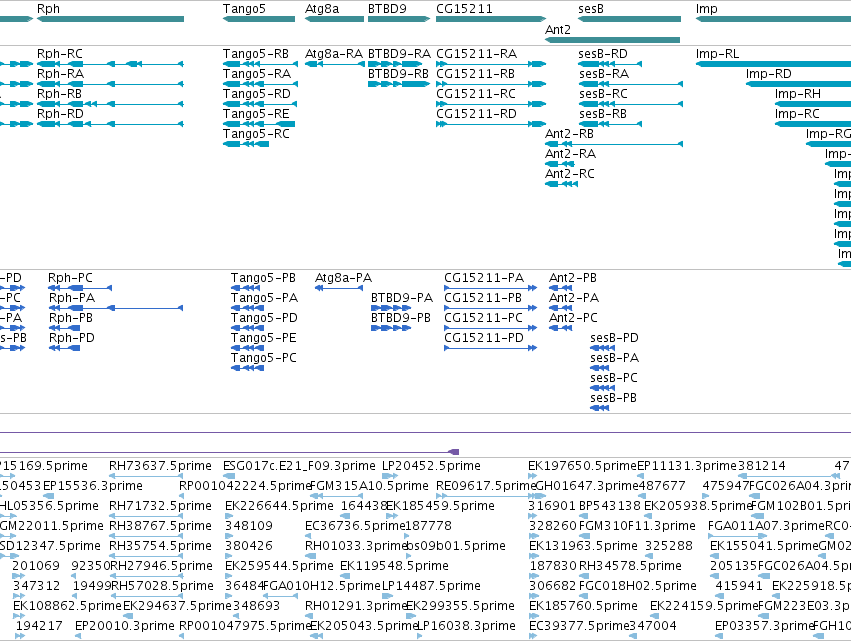The image size is (851, 641).
Task: Select protein Rph-PA
Action: (x=116, y=308)
